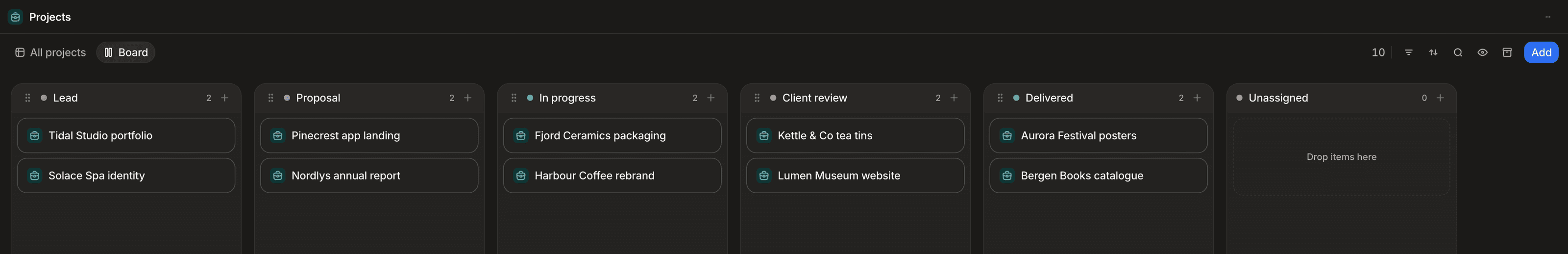Click the Kettle & Co briefcase icon
Viewport: 1568px width, 254px height.
coord(764,136)
